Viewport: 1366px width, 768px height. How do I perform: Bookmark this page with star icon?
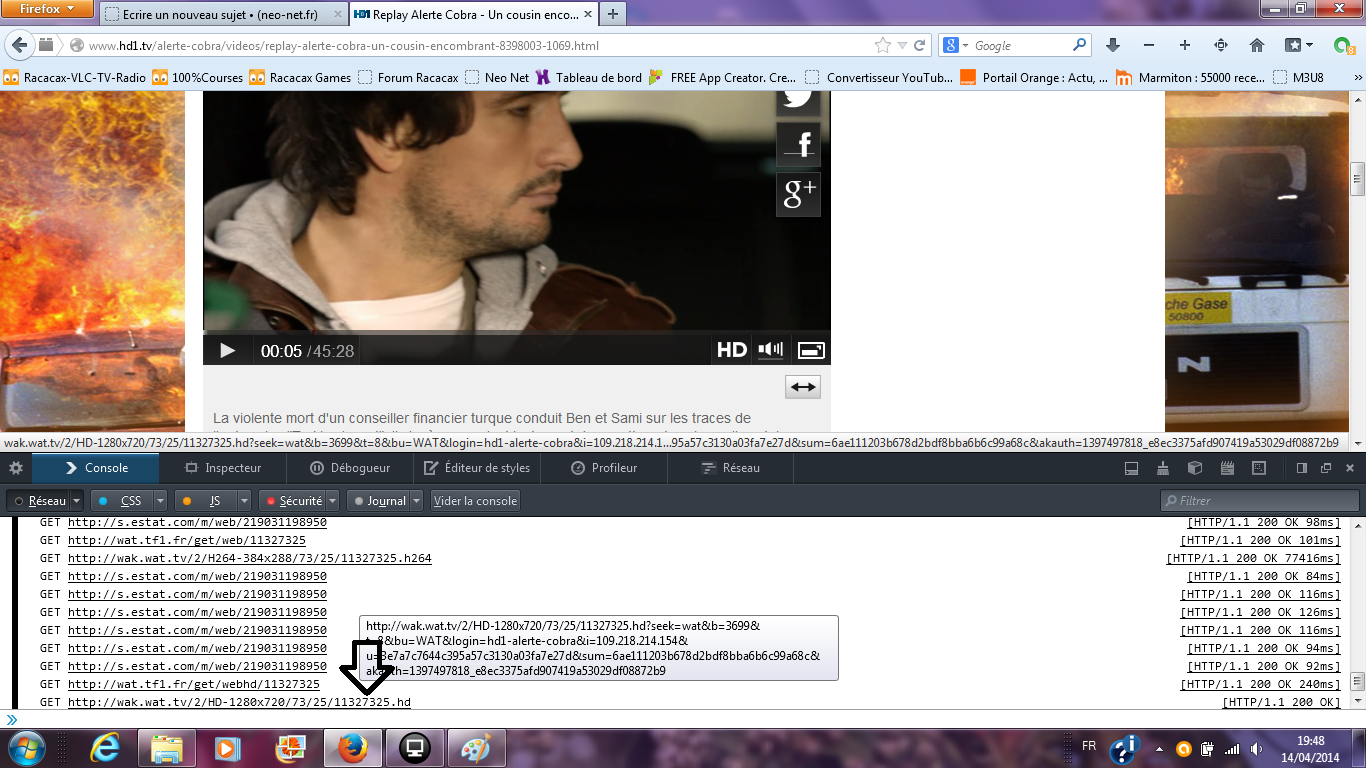(x=882, y=45)
